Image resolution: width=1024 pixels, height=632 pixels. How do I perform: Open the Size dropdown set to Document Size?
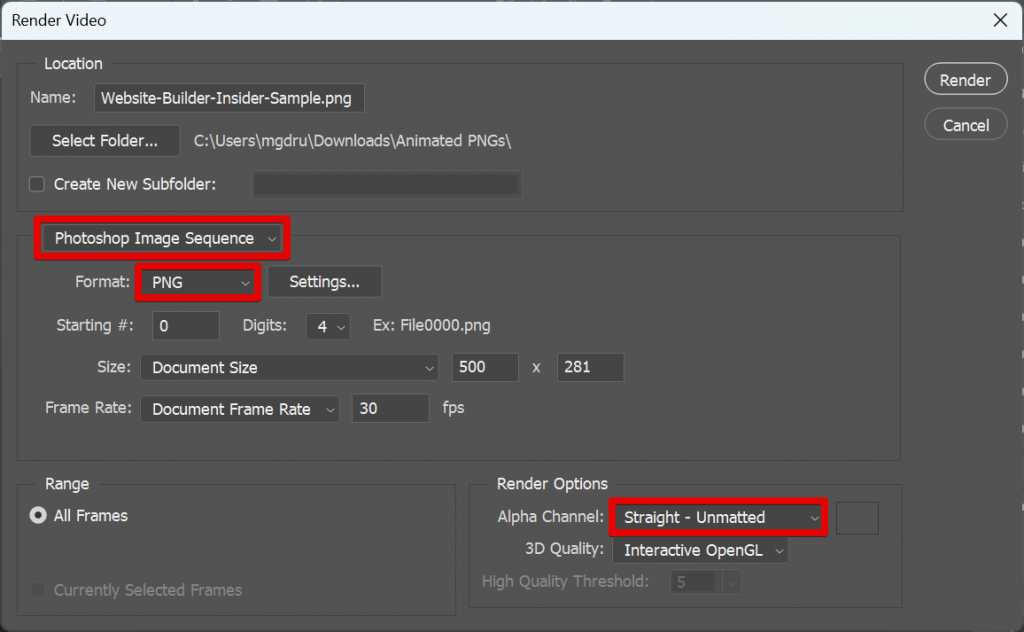point(289,368)
